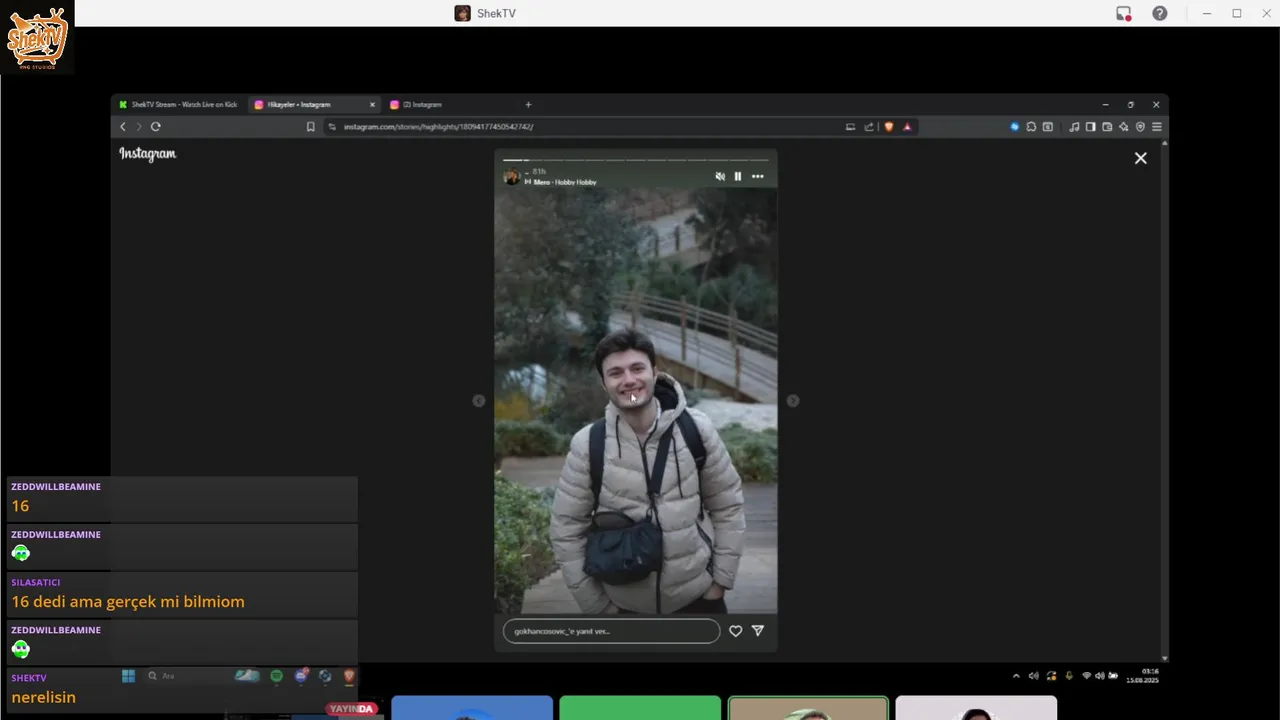Open the Brave VPN shield icon in toolbar
This screenshot has height=720, width=1280.
tap(1140, 127)
